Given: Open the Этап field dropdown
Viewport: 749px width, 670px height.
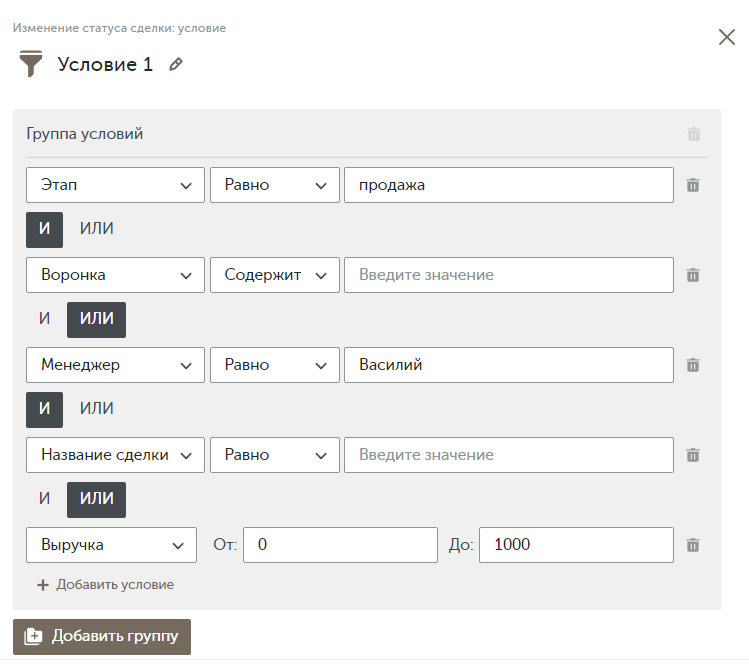Looking at the screenshot, I should pos(115,185).
